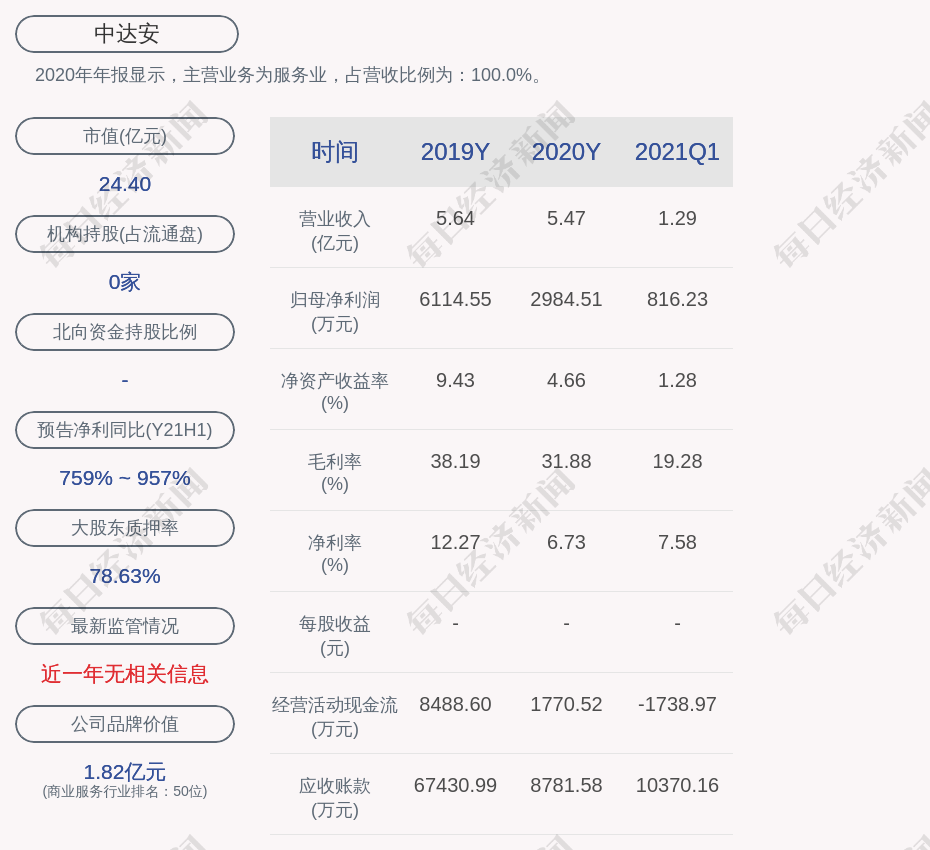Click revenue value 1.29
Image resolution: width=930 pixels, height=850 pixels.
677,218
